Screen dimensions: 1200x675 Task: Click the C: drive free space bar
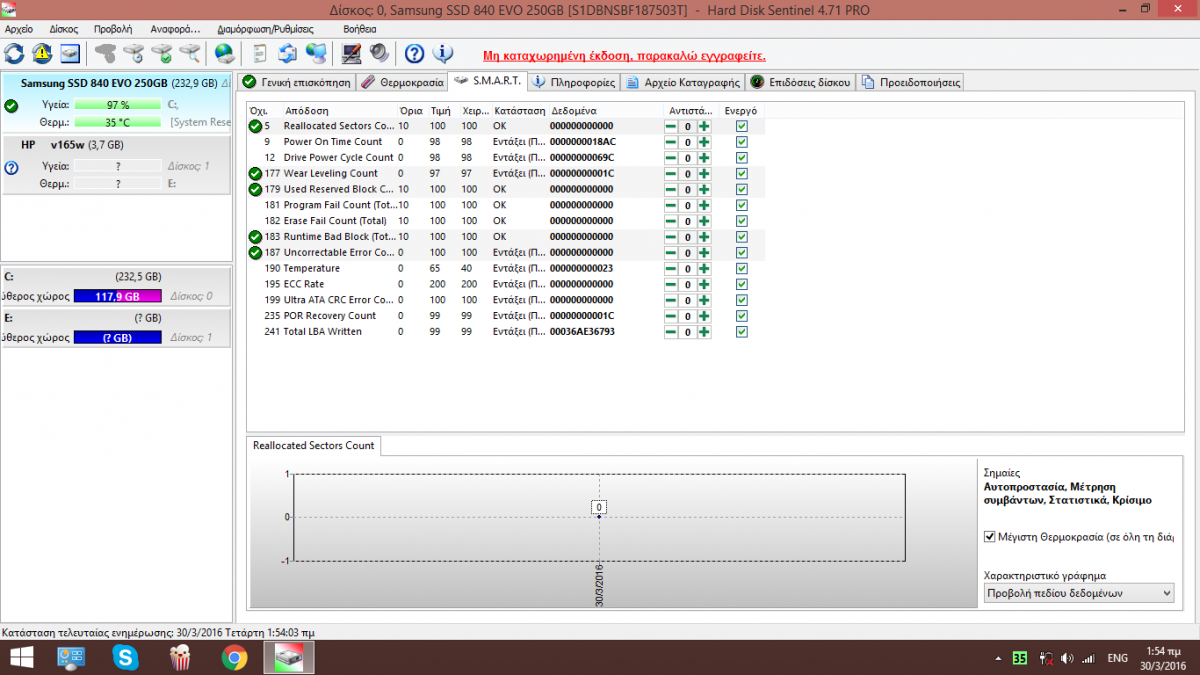click(118, 296)
